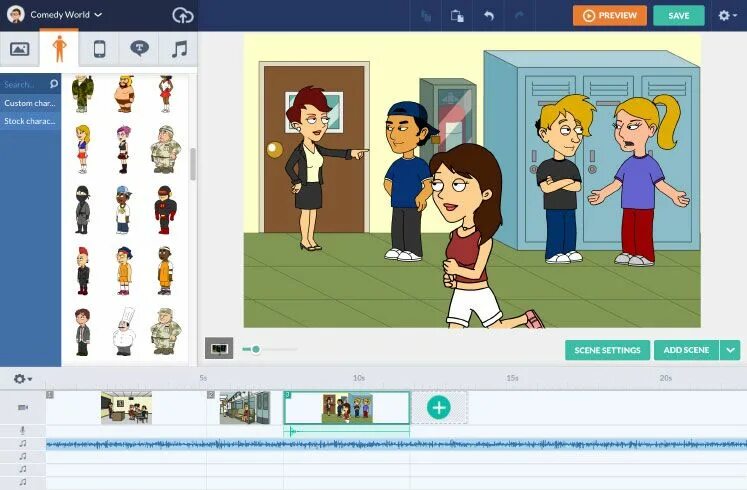The width and height of the screenshot is (747, 490).
Task: Click the paste clipboard icon
Action: pyautogui.click(x=457, y=16)
